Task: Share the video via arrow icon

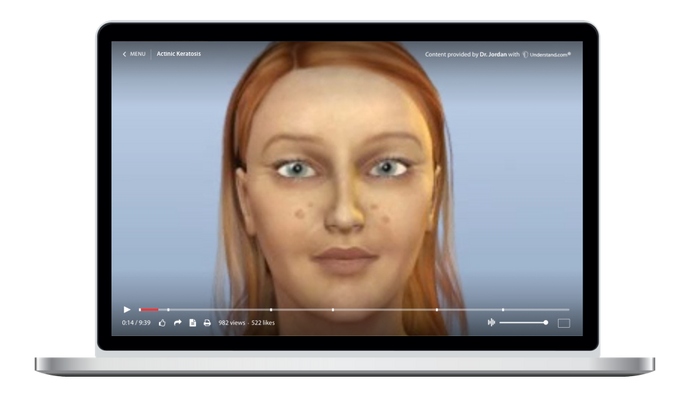Action: coord(177,323)
